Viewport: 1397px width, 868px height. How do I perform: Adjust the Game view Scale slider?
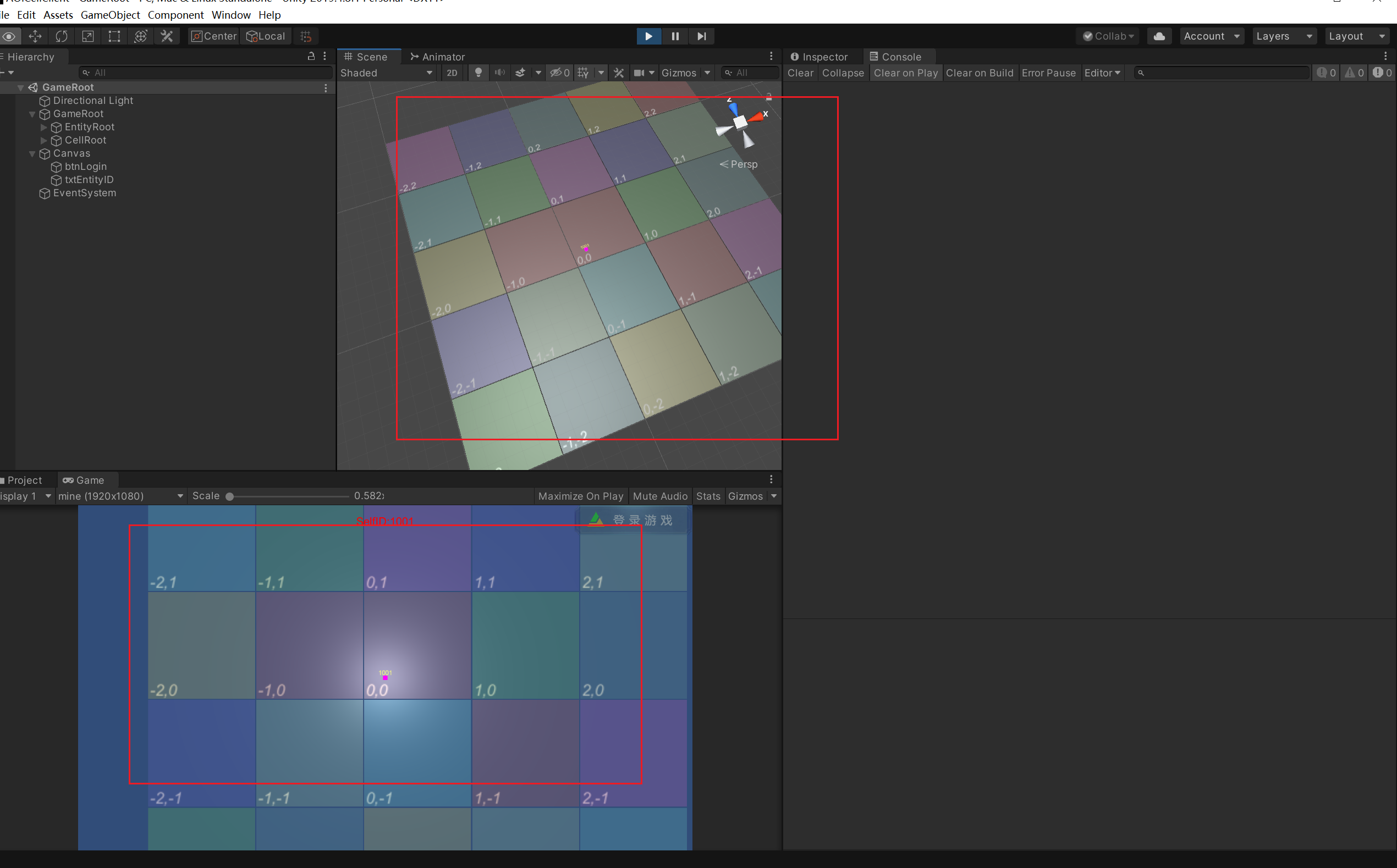click(x=230, y=496)
